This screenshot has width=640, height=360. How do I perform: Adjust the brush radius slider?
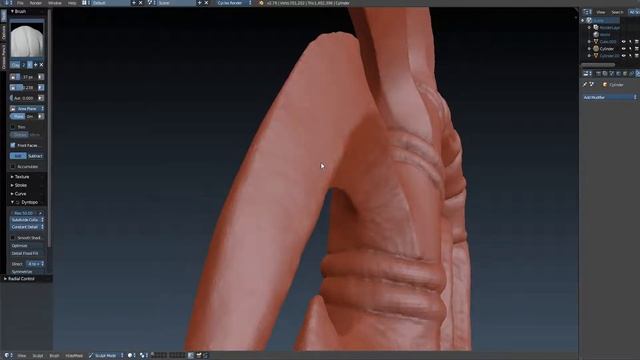tap(27, 77)
